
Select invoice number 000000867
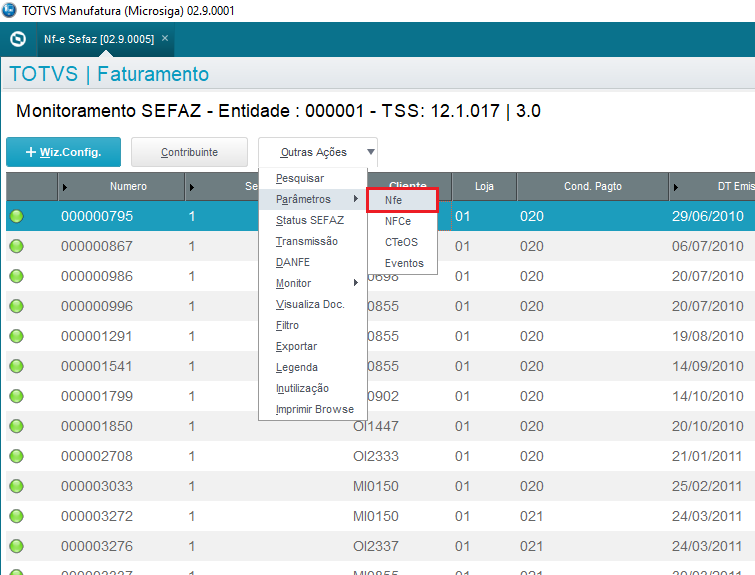click(x=97, y=247)
